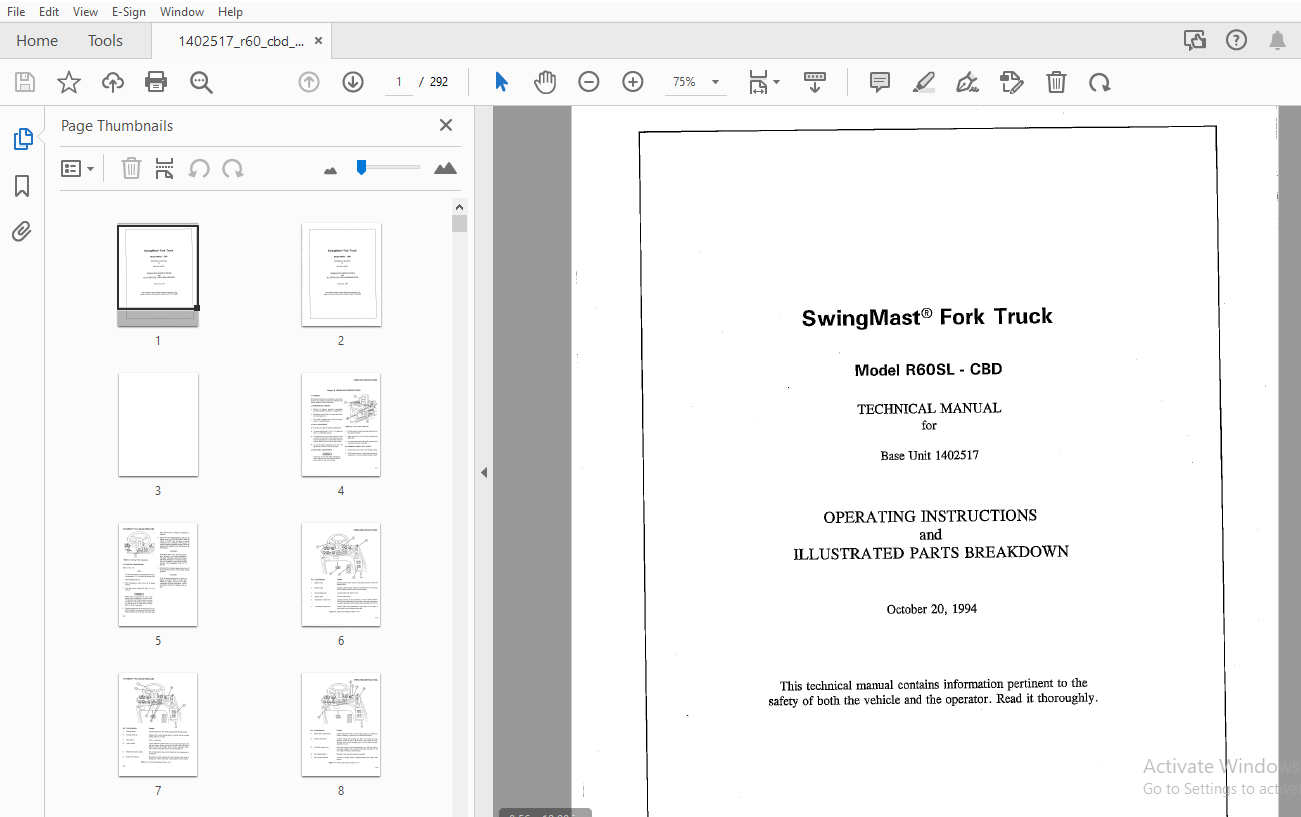Select page 5 thumbnail

158,574
